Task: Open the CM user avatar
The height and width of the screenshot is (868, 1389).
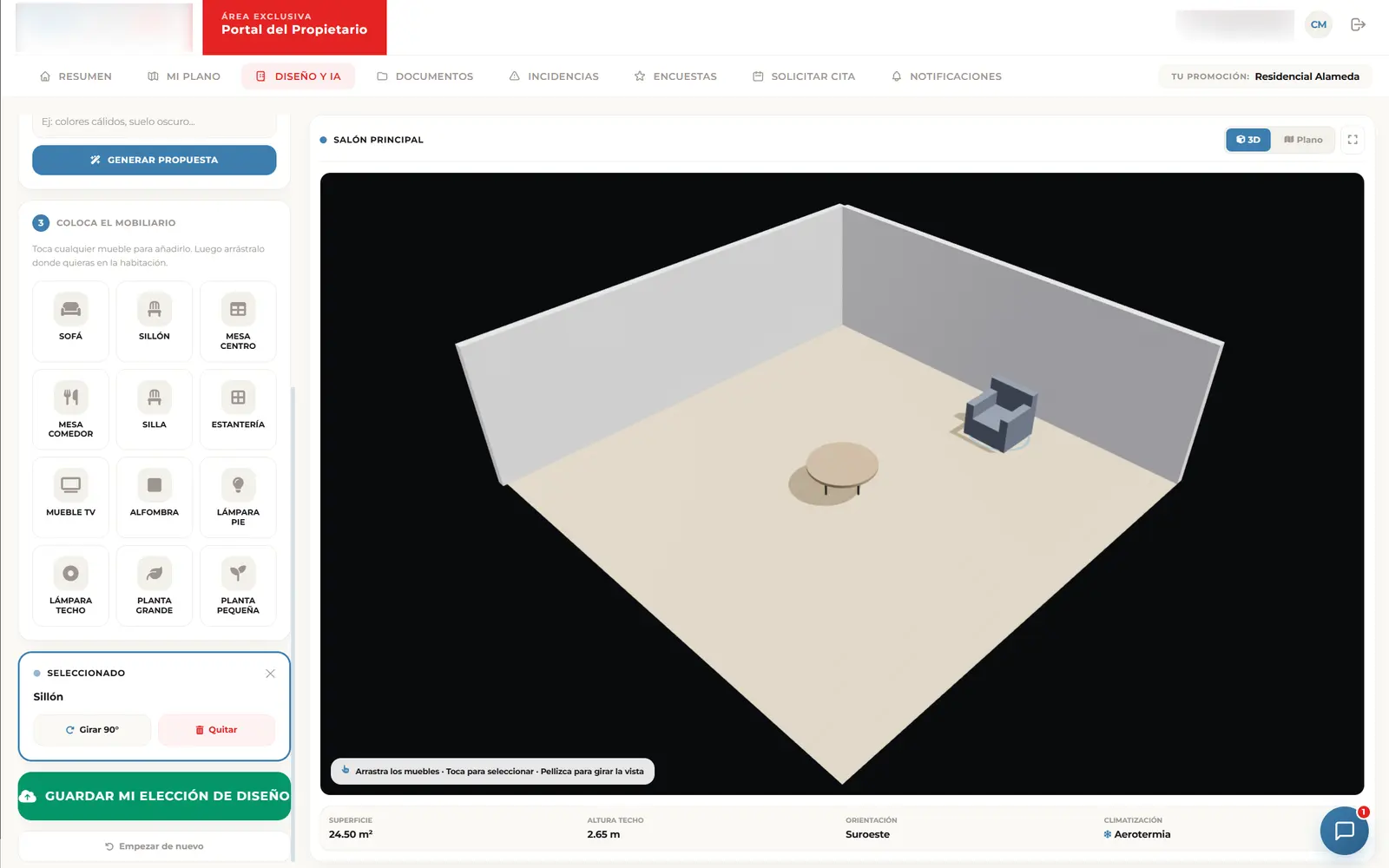Action: (x=1319, y=24)
